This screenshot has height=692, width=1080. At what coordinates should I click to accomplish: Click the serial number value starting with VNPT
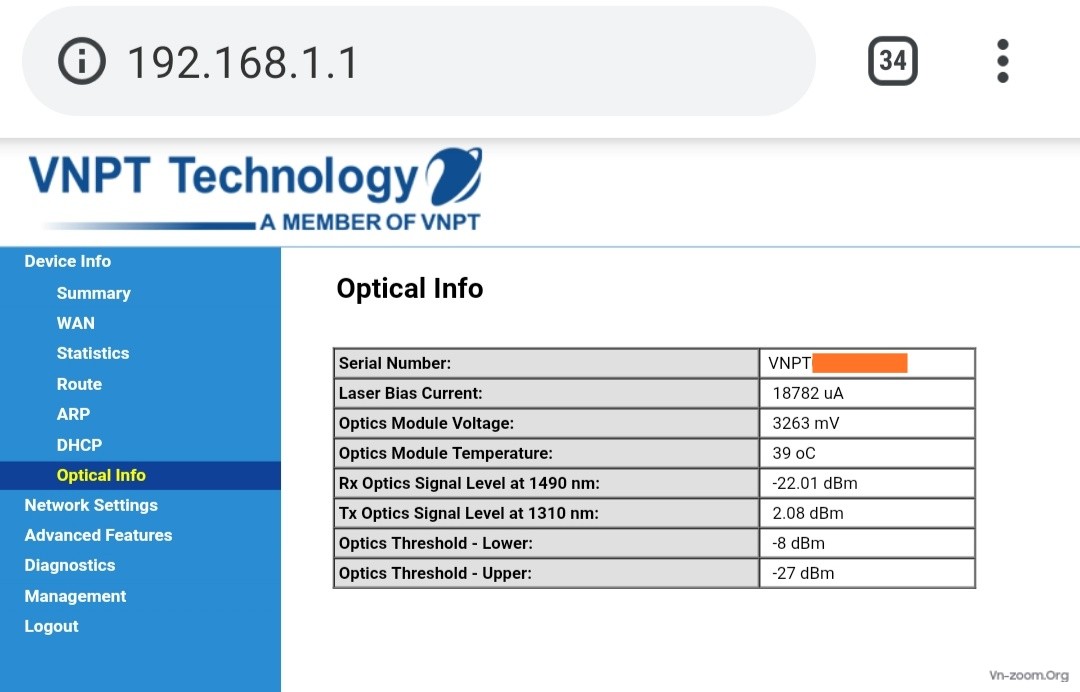(x=867, y=364)
